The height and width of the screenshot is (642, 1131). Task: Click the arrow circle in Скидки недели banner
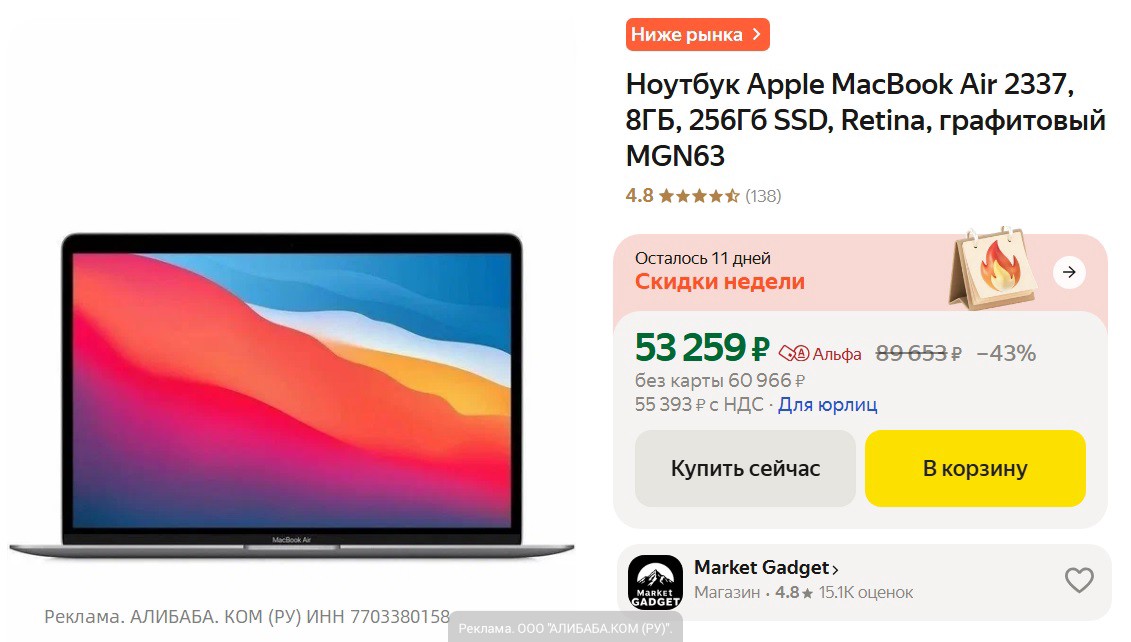tap(1069, 272)
